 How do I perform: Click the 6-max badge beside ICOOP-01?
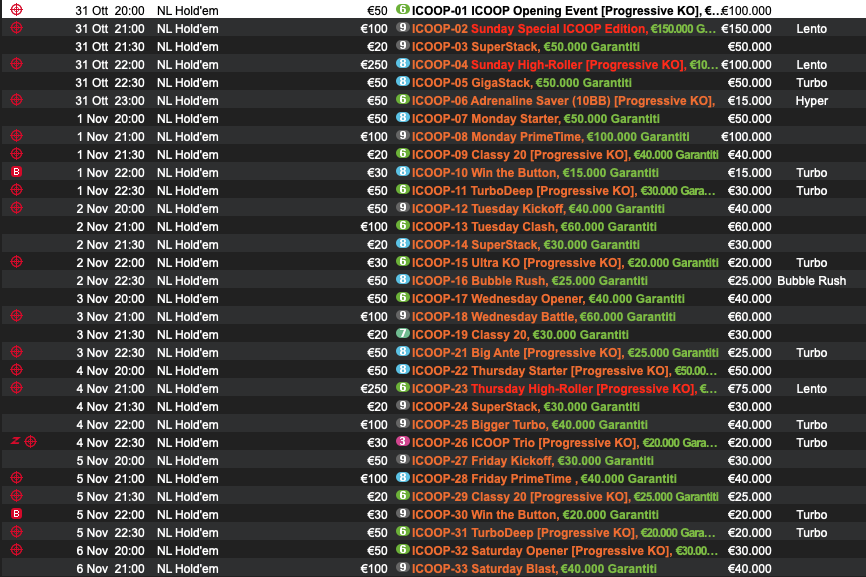tap(403, 9)
